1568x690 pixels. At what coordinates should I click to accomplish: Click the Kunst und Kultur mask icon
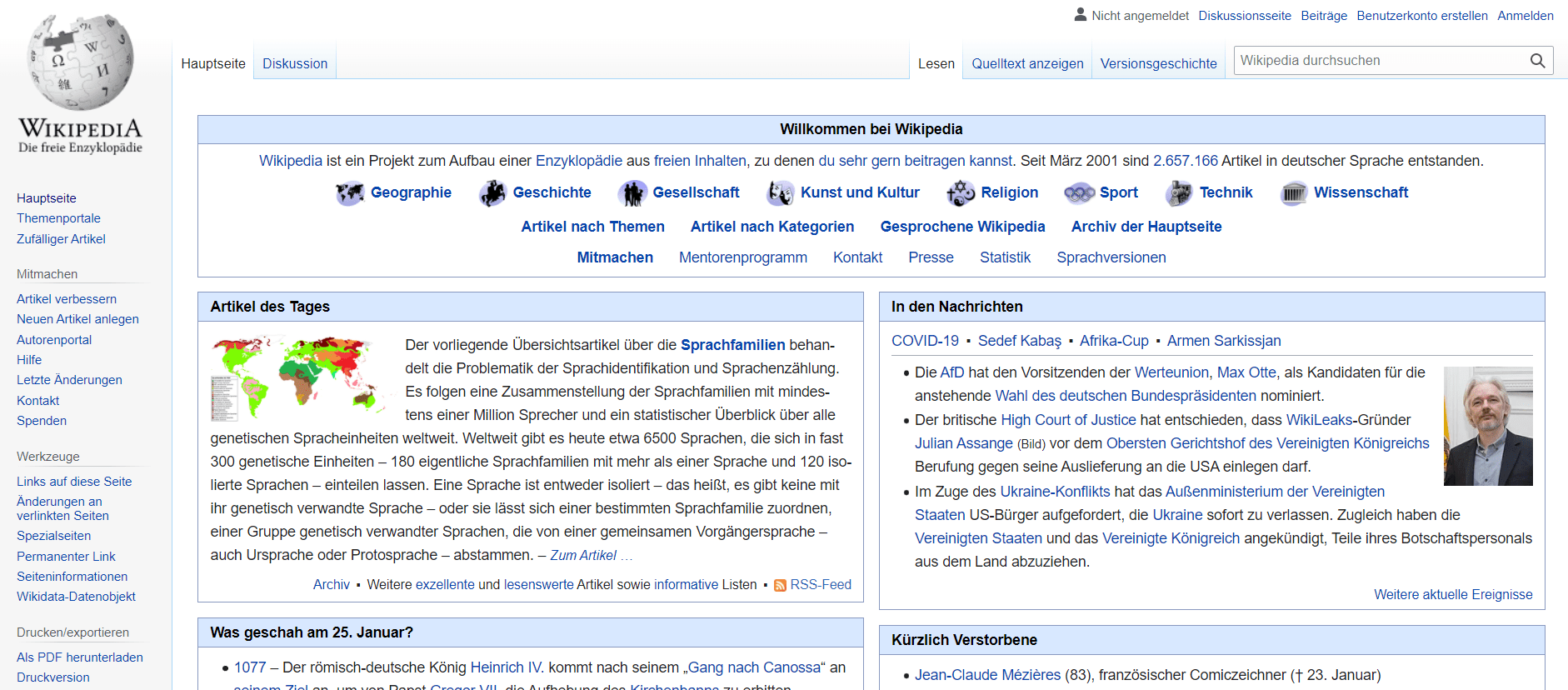pyautogui.click(x=781, y=193)
